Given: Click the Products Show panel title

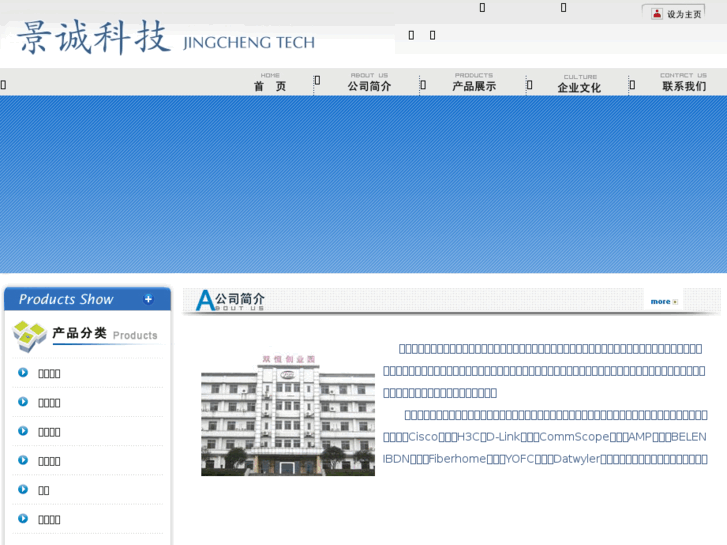Looking at the screenshot, I should 66,299.
